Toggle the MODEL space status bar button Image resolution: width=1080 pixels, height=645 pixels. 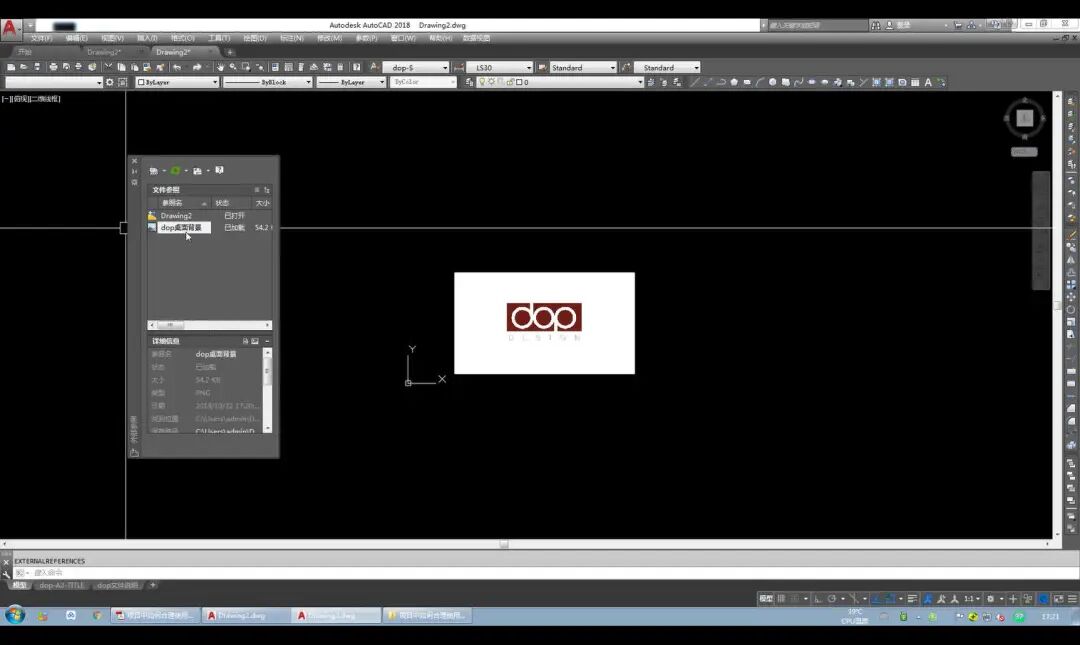[x=765, y=599]
